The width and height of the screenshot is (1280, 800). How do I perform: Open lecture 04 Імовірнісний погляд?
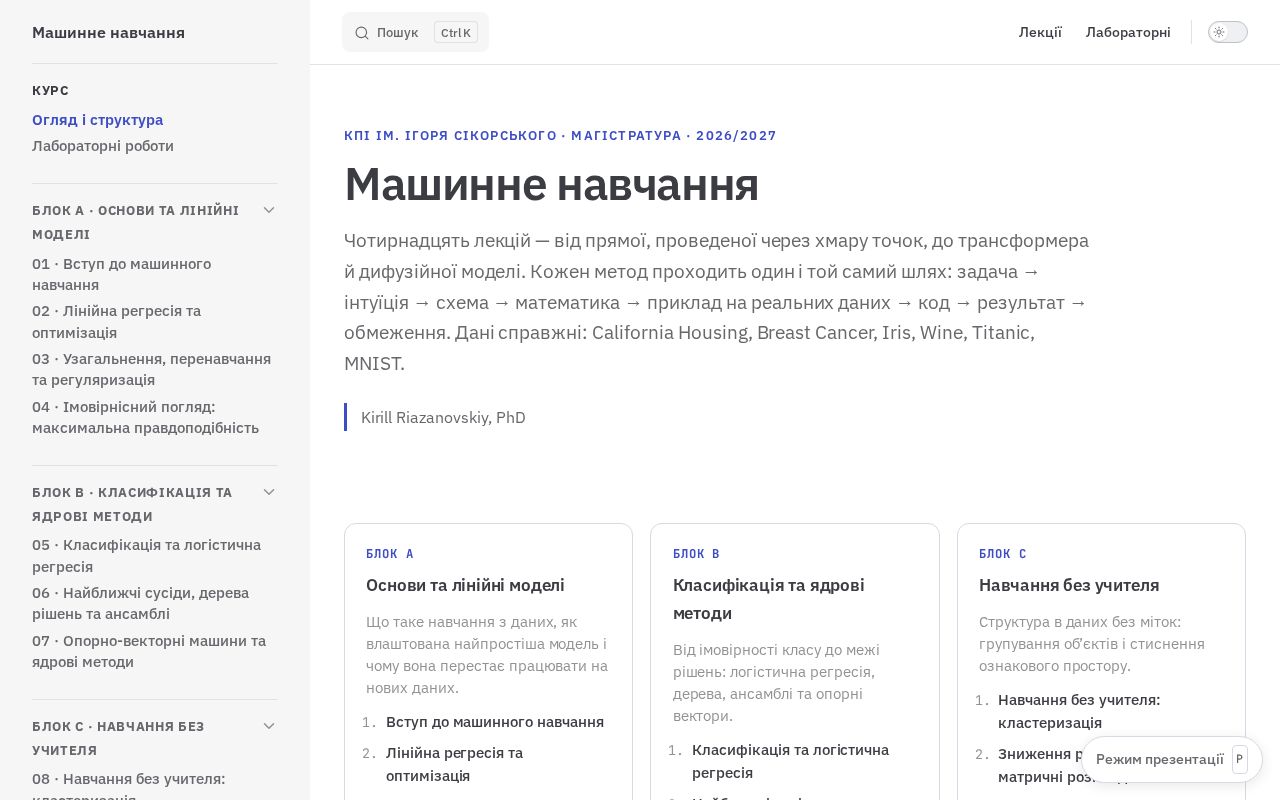pyautogui.click(x=146, y=417)
